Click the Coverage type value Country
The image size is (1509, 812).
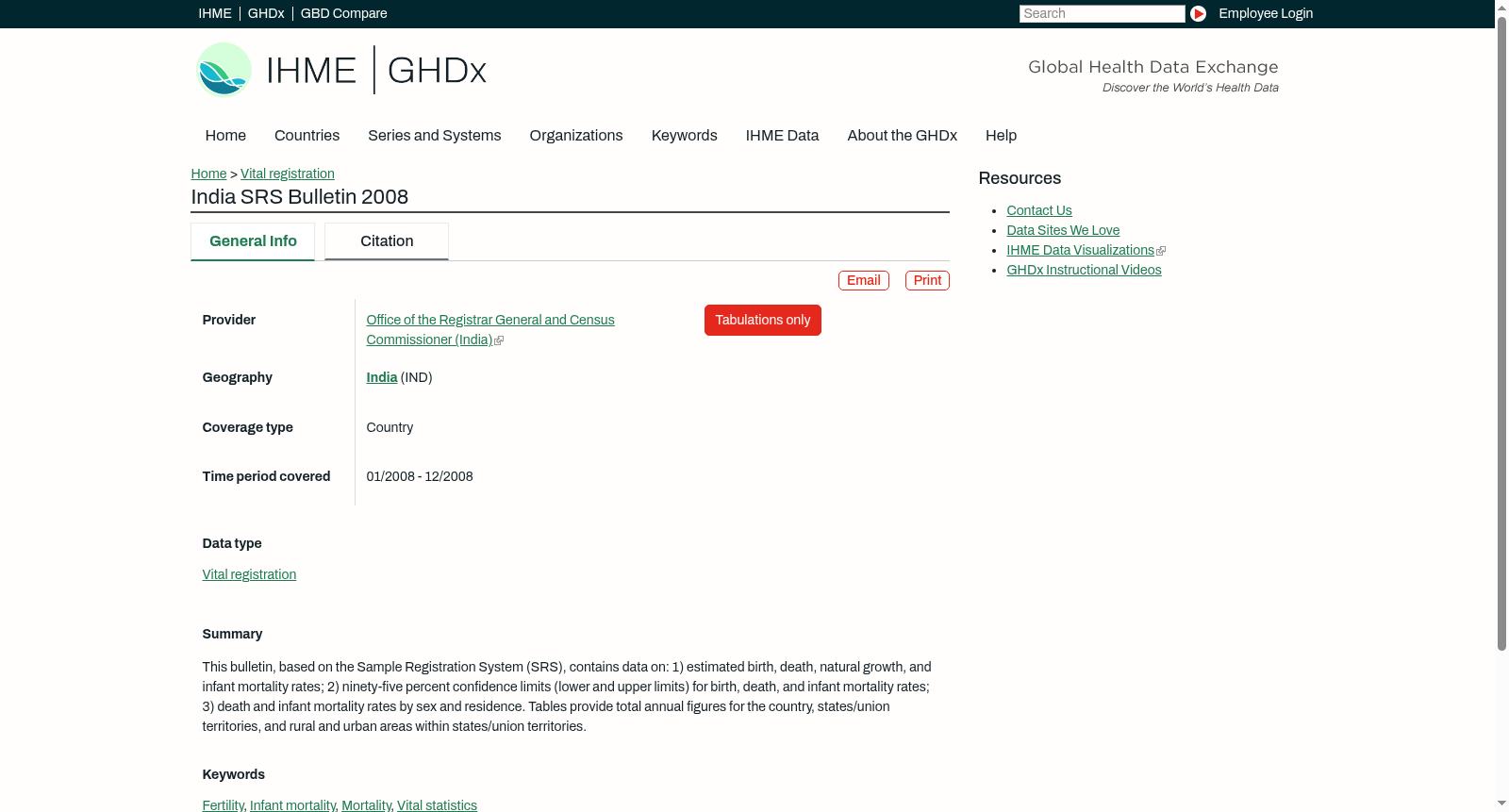[x=390, y=427]
